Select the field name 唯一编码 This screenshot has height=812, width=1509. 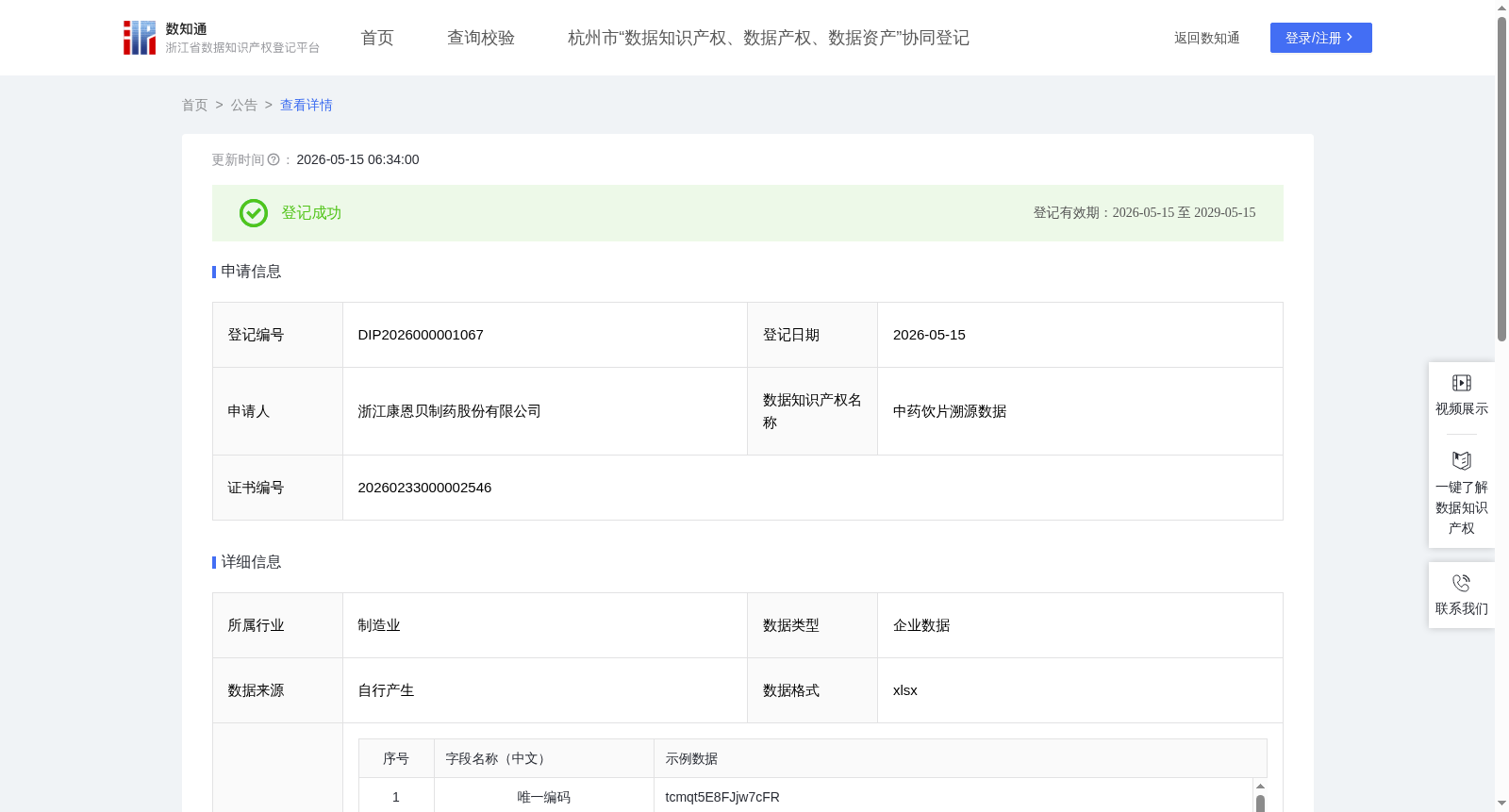(544, 797)
